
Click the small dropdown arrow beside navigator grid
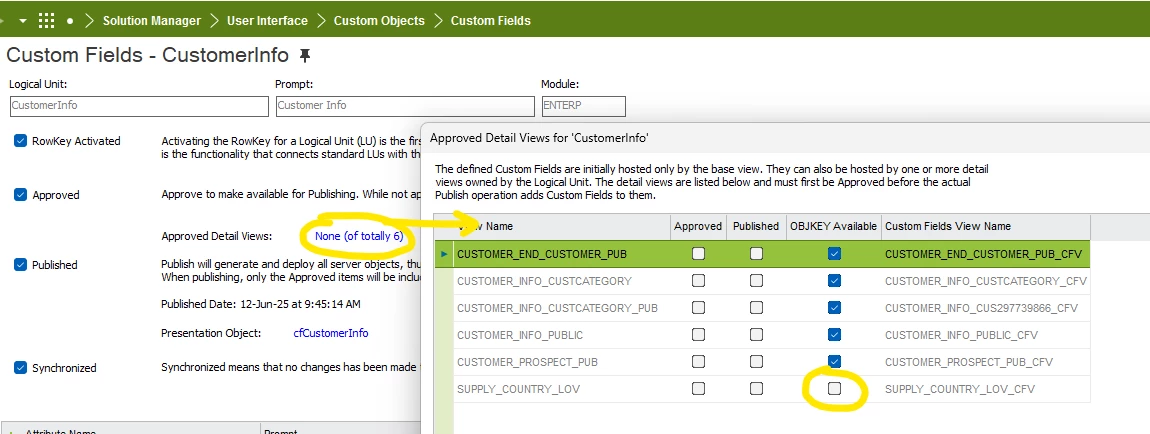[x=23, y=21]
